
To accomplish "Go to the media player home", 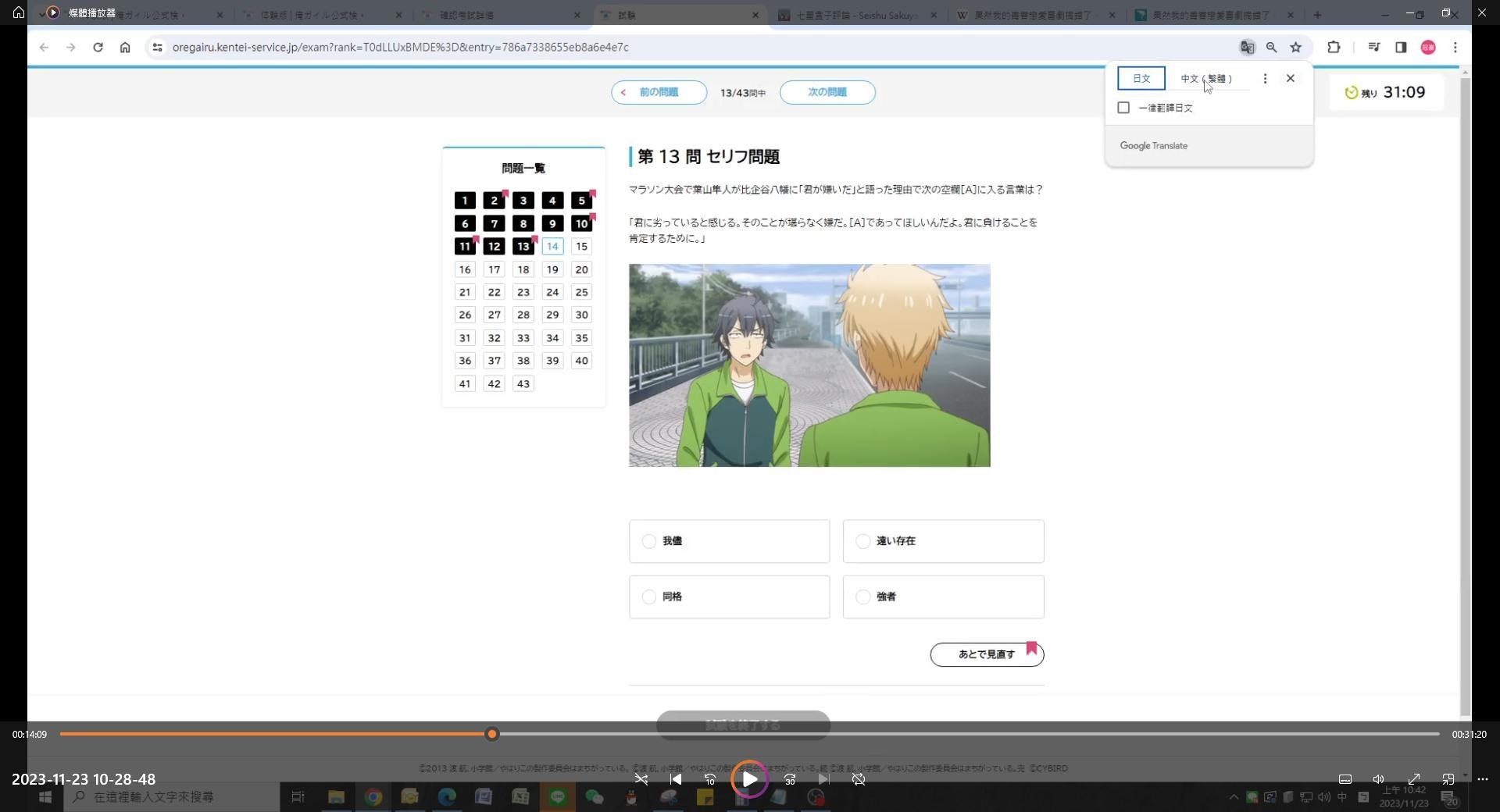I will pos(19,12).
